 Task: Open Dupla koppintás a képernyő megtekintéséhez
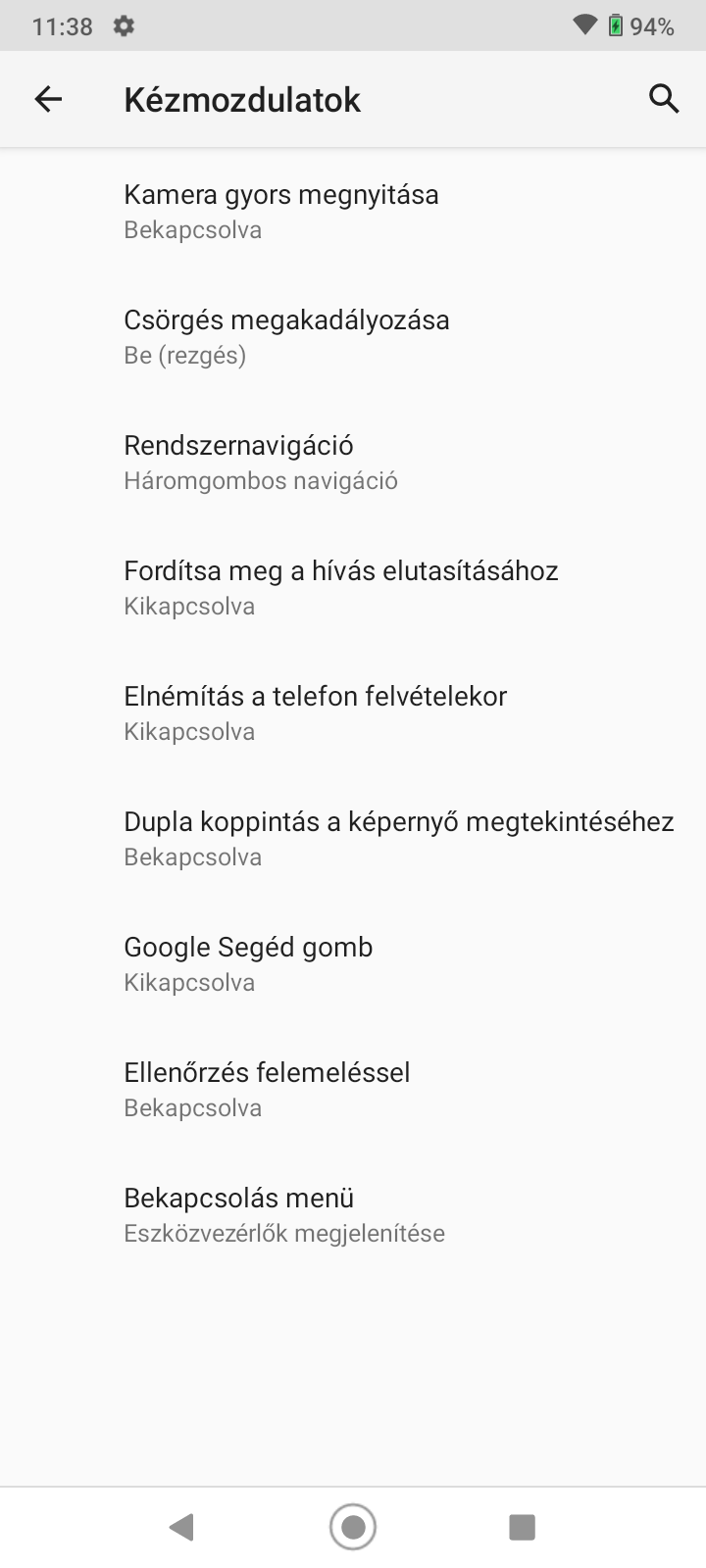[353, 838]
